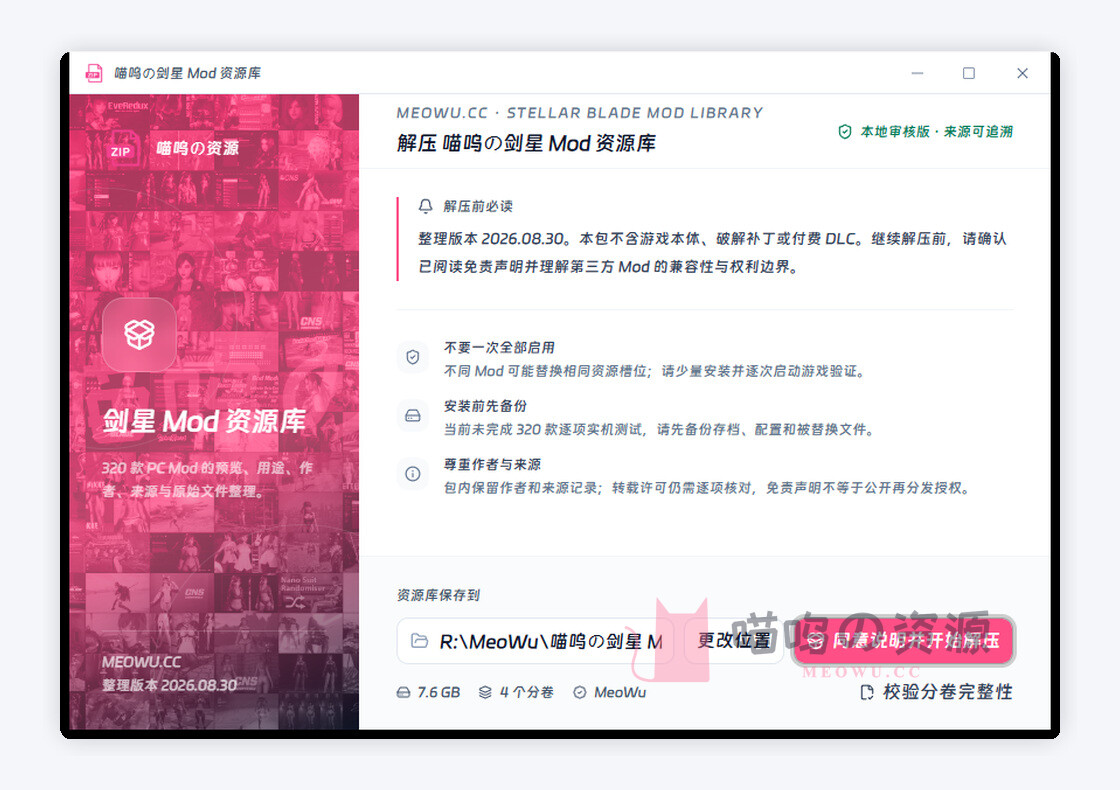
Task: Click 本地审核版 · 来源可追溯 badge text
Action: pyautogui.click(x=936, y=131)
